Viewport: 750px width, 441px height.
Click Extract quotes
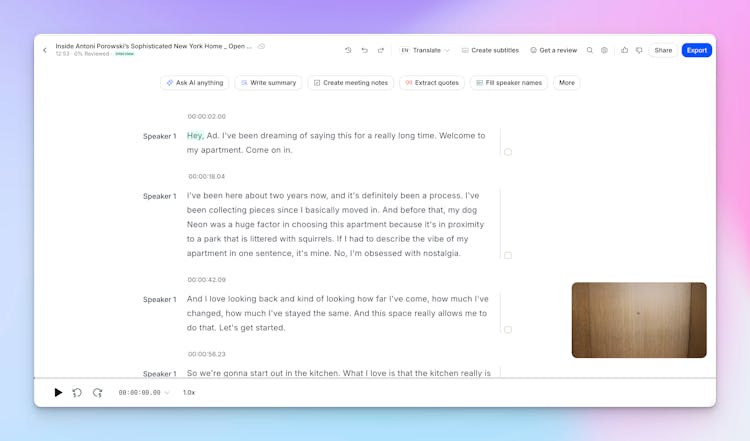point(432,83)
